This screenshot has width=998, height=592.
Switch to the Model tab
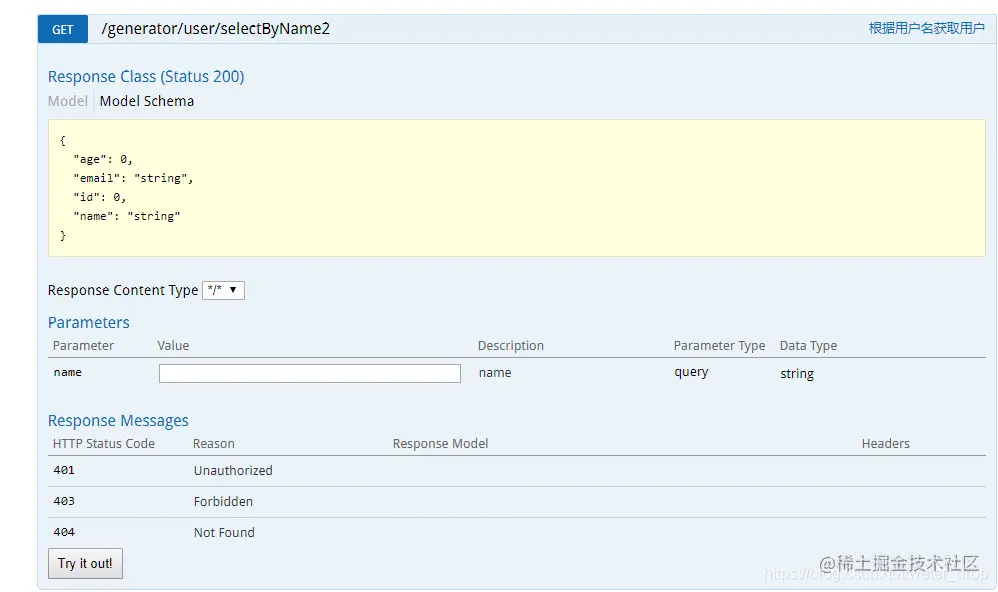point(67,101)
